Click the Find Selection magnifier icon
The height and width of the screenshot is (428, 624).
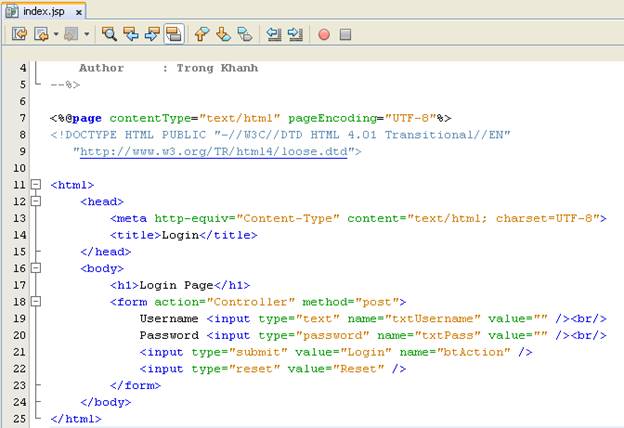pos(109,34)
